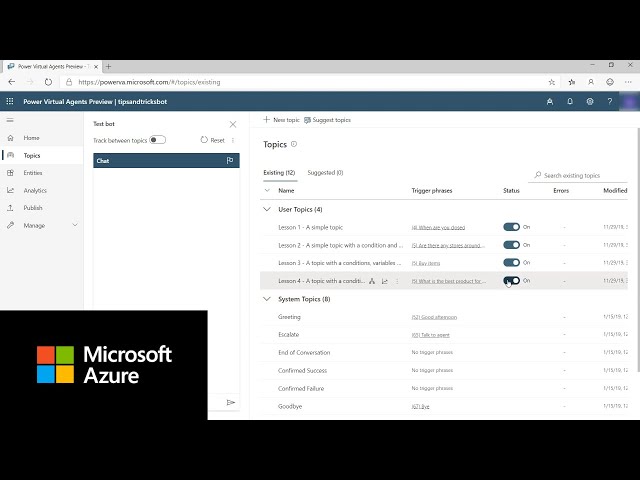Open Lesson 3 topic name

(x=339, y=263)
